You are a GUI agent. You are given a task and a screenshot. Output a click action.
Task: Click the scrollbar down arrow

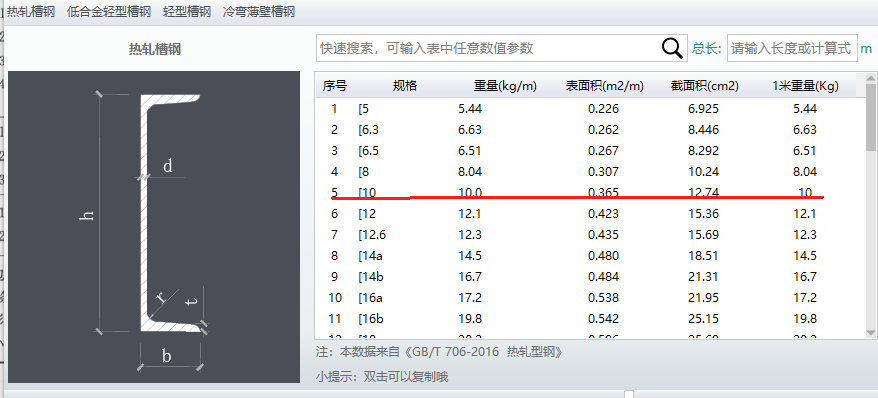(x=870, y=333)
